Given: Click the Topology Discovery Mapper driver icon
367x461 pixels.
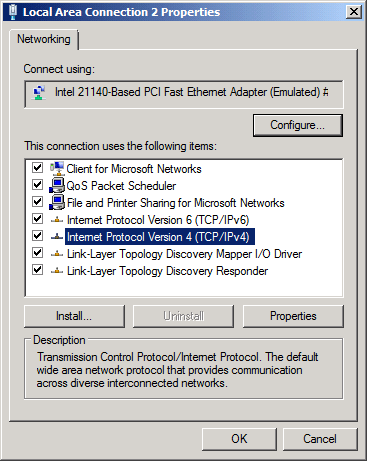Looking at the screenshot, I should click(x=57, y=254).
